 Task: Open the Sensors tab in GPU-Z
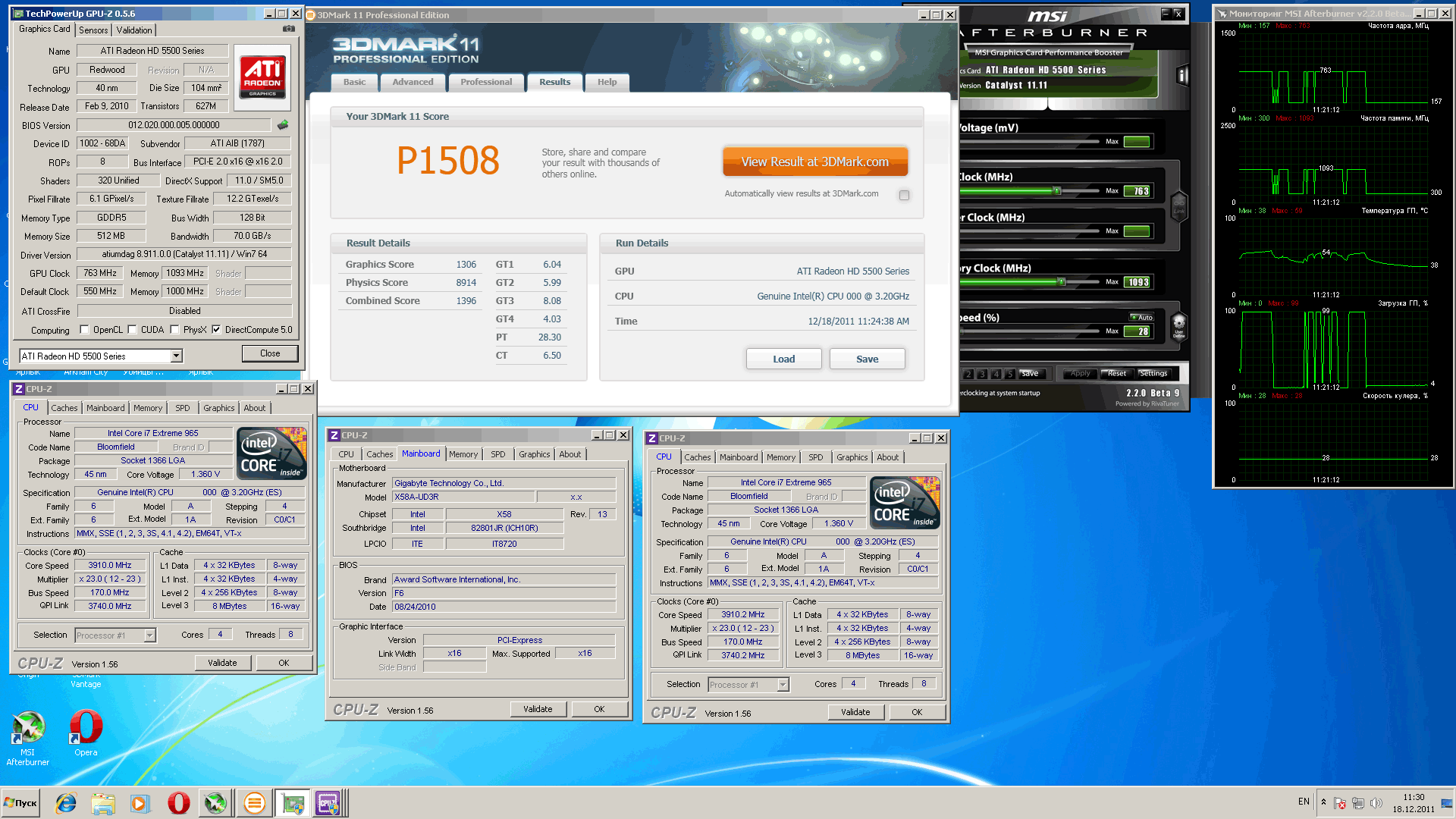[x=93, y=30]
